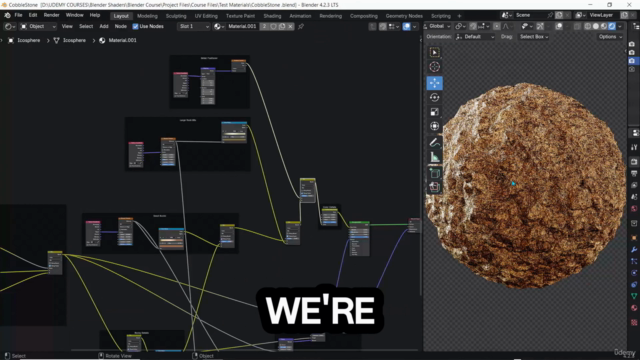Select the Select Box tool in viewport toolbar
The height and width of the screenshot is (360, 640).
tap(434, 52)
